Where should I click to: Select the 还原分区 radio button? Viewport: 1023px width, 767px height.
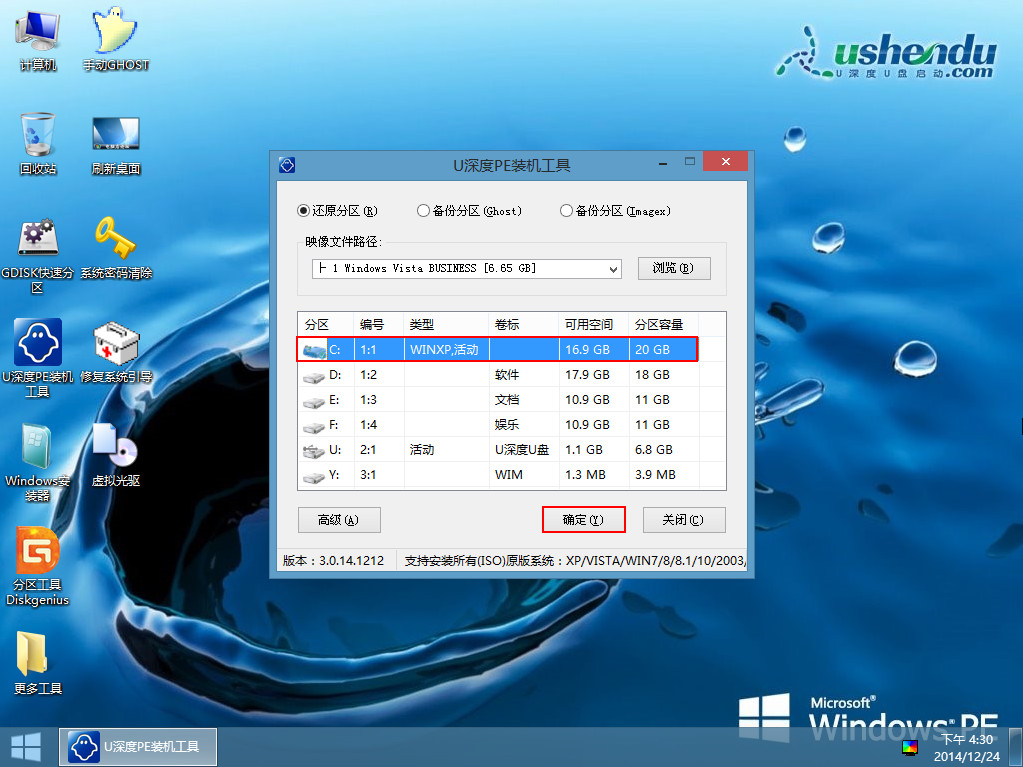pyautogui.click(x=303, y=210)
